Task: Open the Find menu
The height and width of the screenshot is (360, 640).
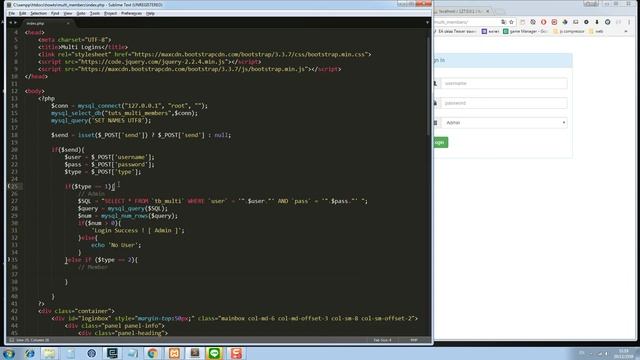Action: click(55, 13)
